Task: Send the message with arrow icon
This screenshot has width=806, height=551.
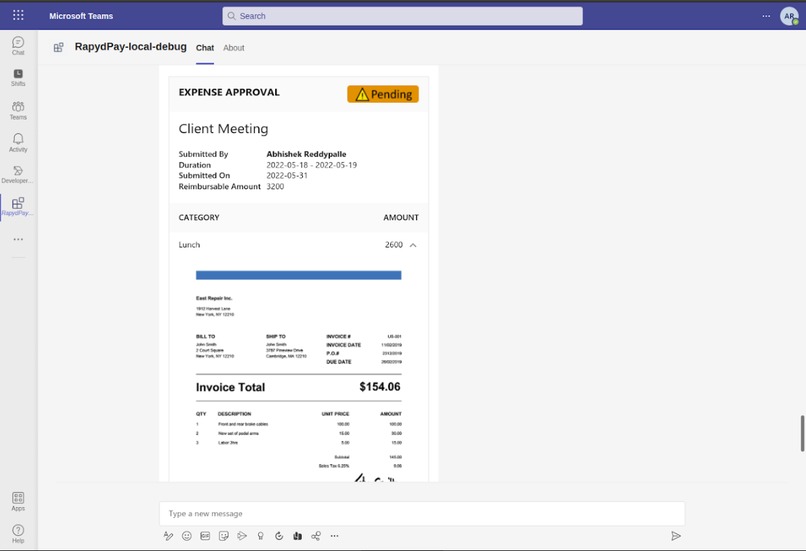Action: pos(676,536)
